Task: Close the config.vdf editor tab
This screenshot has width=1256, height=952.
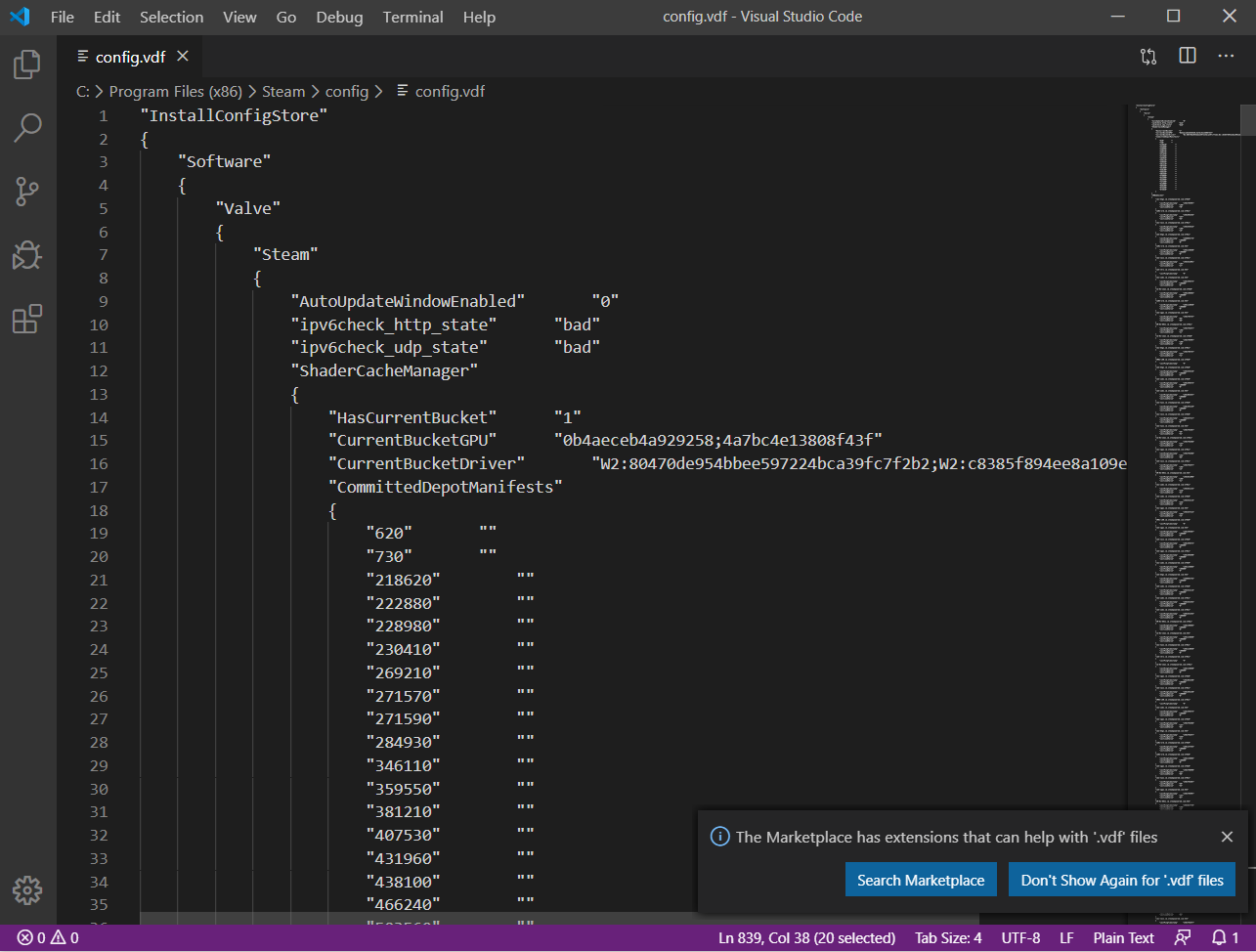Action: tap(183, 56)
